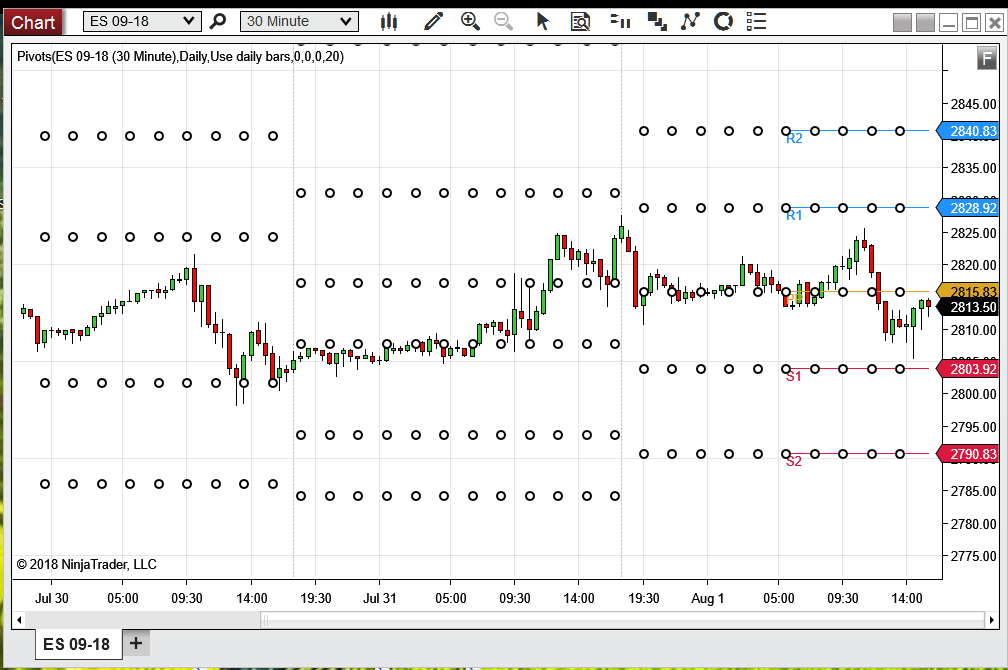The height and width of the screenshot is (670, 1008).
Task: Click the 2775.00 price axis label
Action: tap(973, 556)
